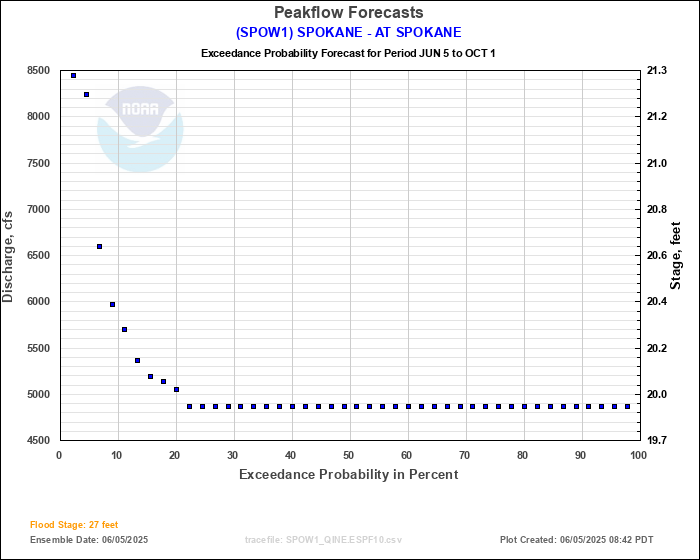Select the data point on the 20 percent gridline
This screenshot has width=700, height=560.
click(x=176, y=390)
